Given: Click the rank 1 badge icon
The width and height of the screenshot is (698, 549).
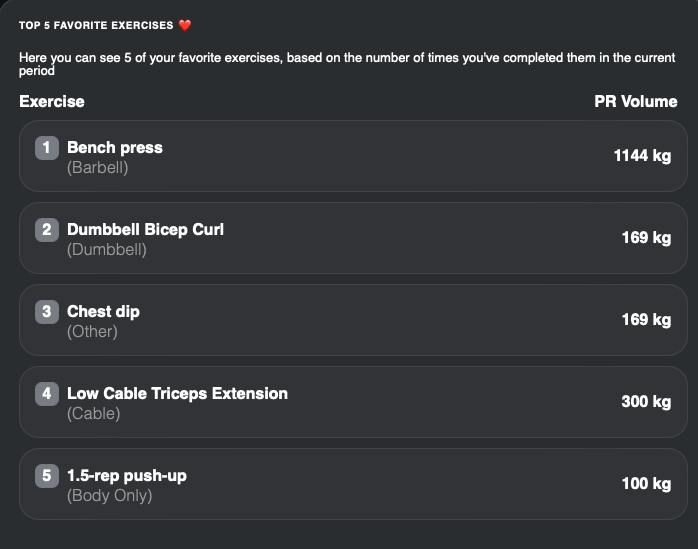Looking at the screenshot, I should 47,149.
